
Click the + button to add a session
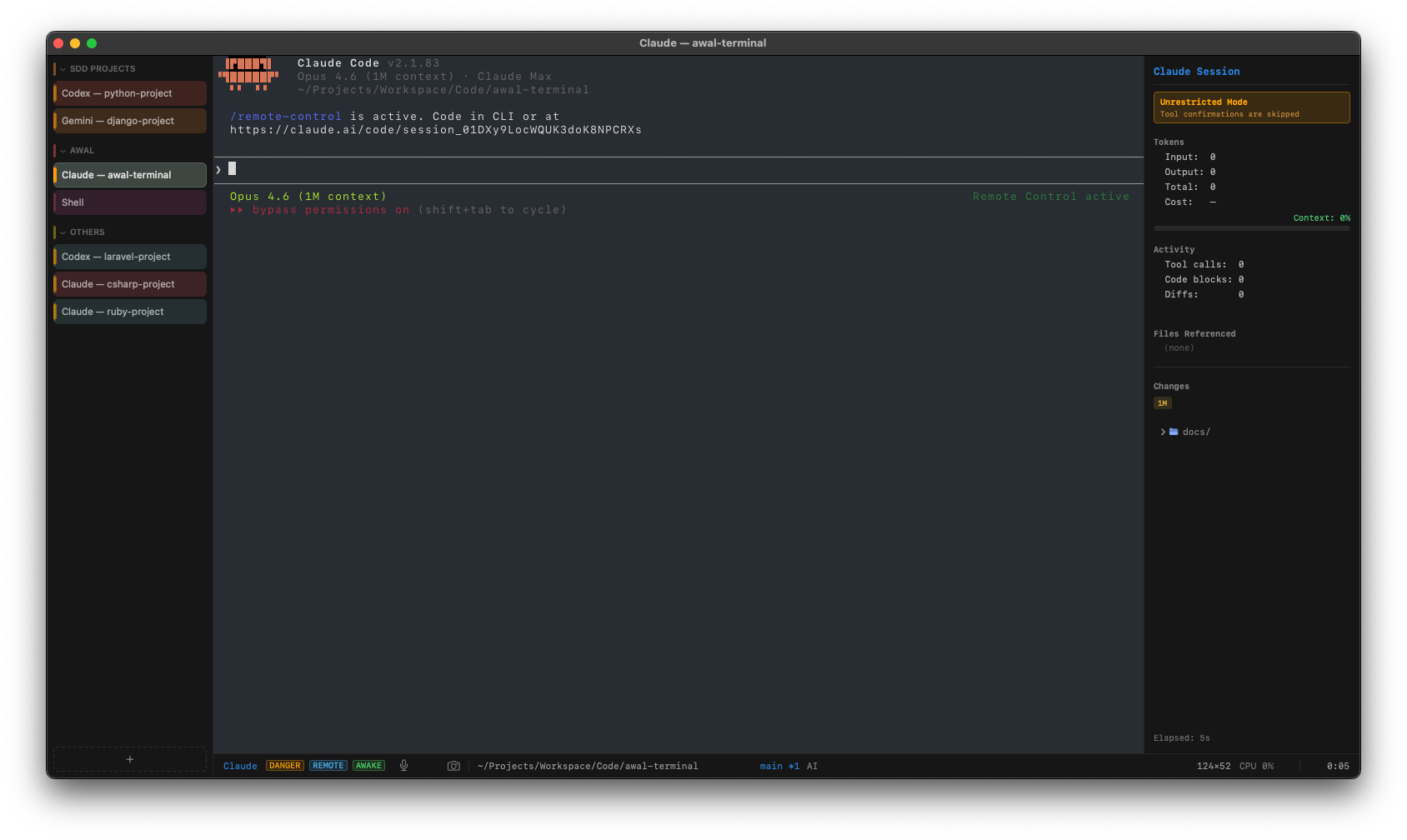click(129, 758)
